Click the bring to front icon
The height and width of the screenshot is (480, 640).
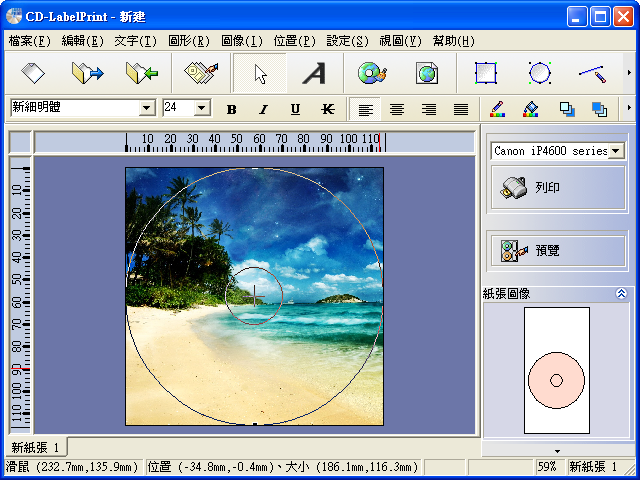[599, 109]
